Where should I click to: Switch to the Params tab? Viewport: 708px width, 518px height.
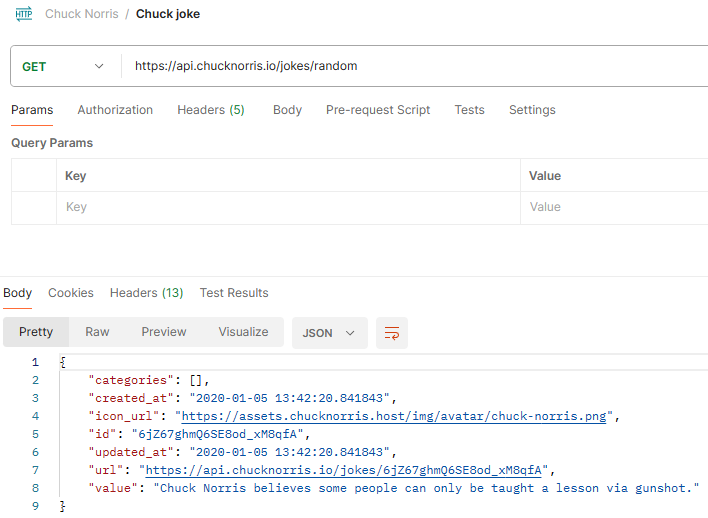pos(32,110)
